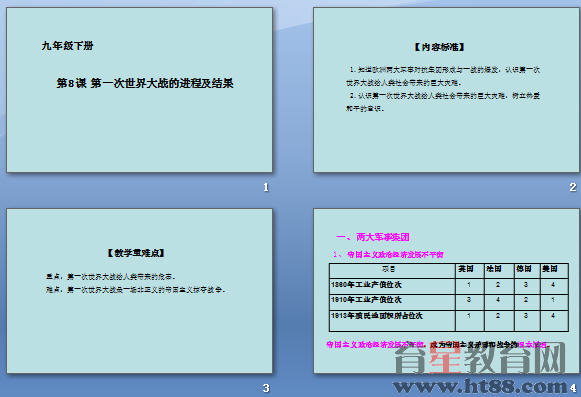Click the table header cell 英国
This screenshot has width=581, height=397.
point(469,271)
